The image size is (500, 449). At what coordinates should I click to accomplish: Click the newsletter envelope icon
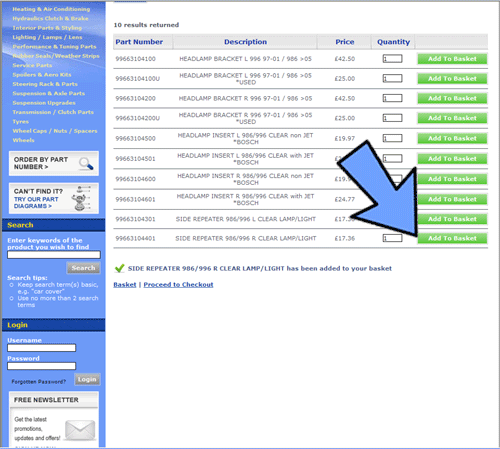80,430
